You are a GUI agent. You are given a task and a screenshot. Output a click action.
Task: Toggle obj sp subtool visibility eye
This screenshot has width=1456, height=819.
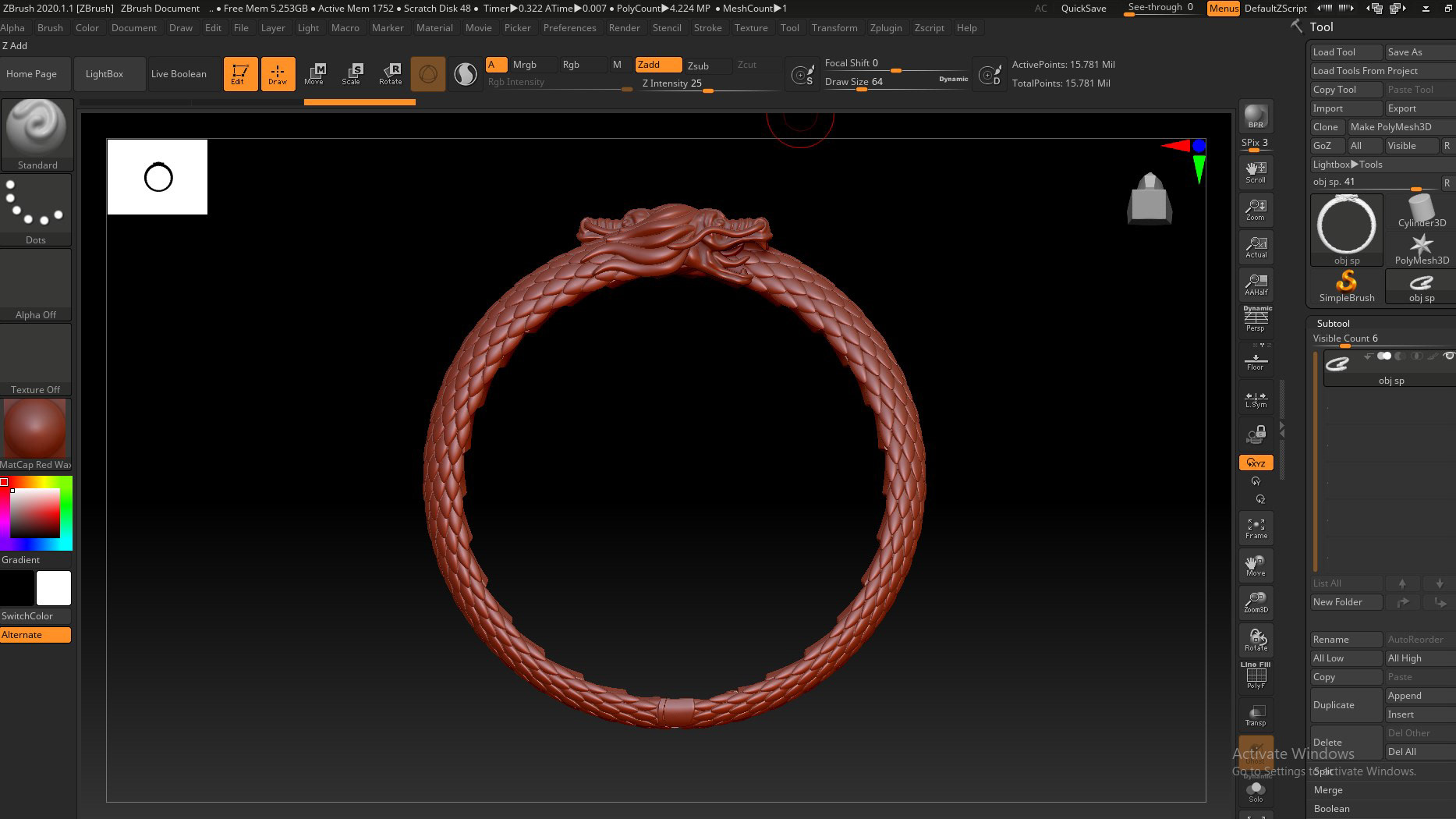pyautogui.click(x=1448, y=356)
